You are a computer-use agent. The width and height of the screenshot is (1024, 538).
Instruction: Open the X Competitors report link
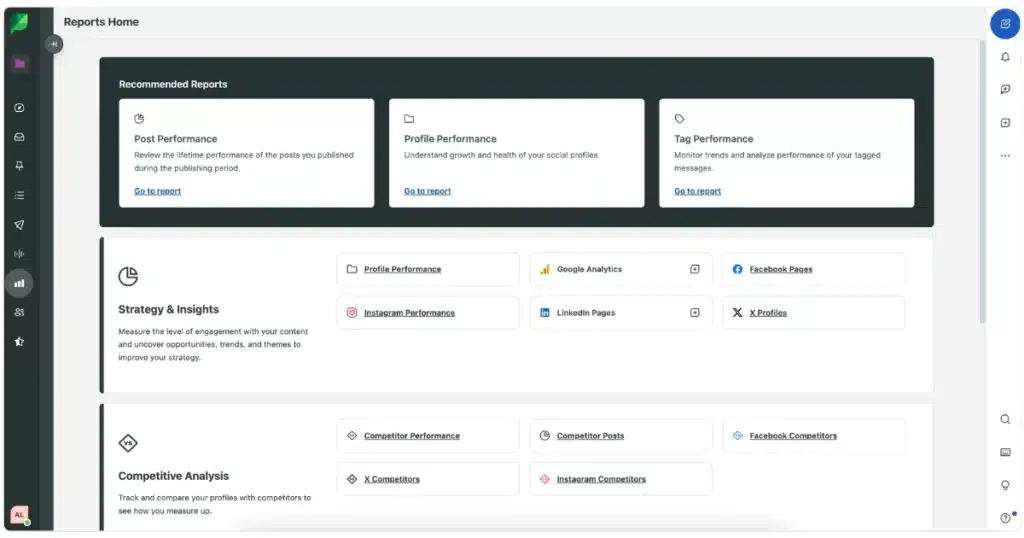coord(392,479)
